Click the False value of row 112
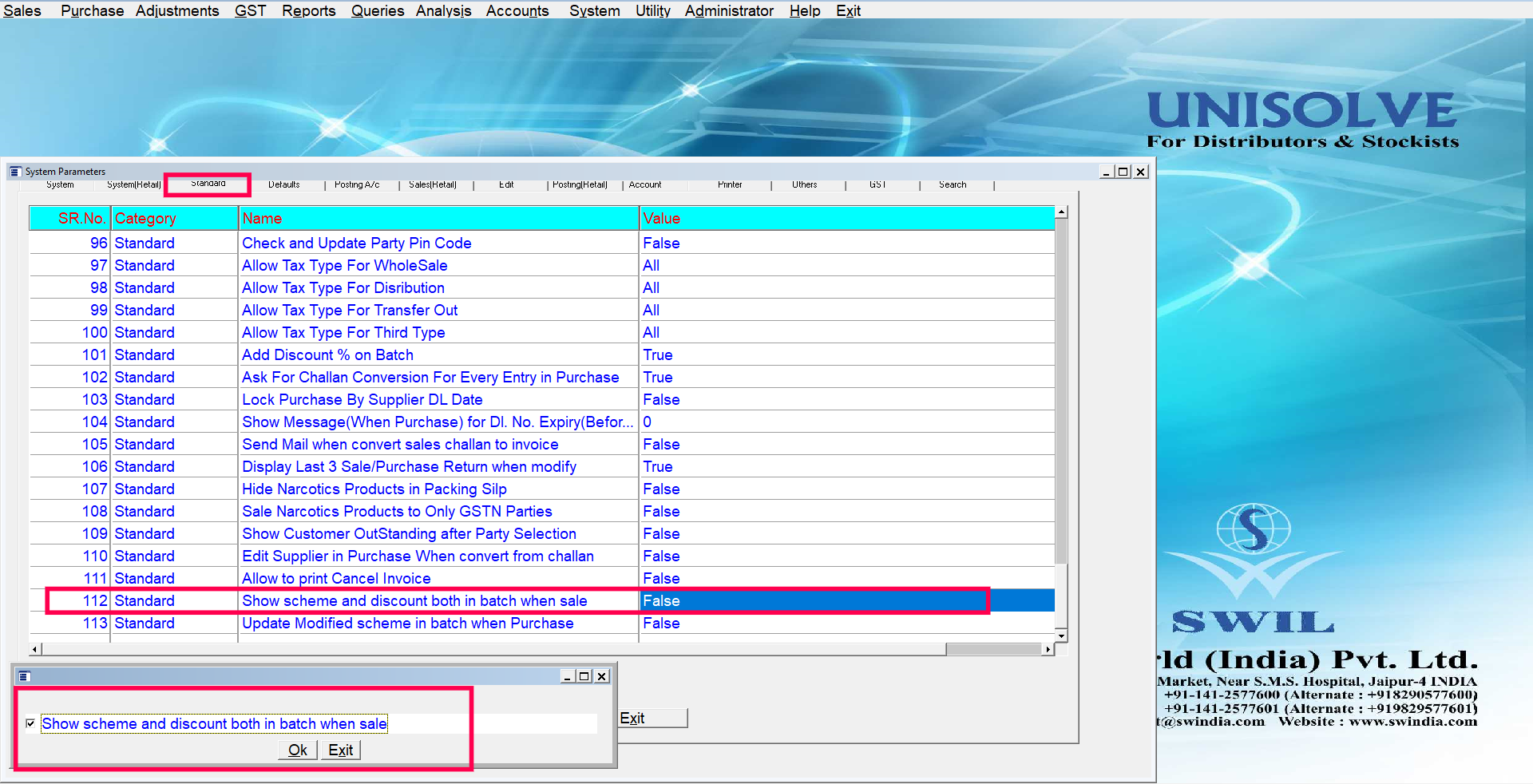This screenshot has width=1533, height=784. coord(847,600)
